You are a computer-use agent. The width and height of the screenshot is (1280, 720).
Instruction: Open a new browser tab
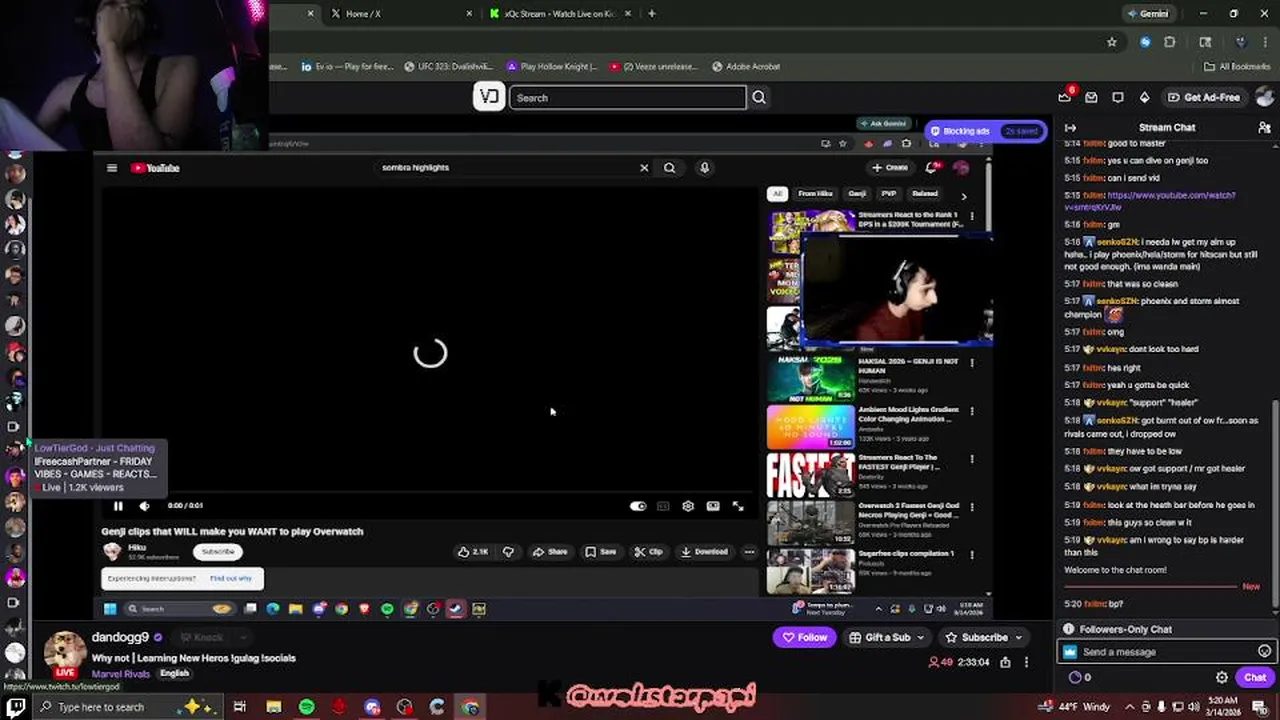(x=652, y=14)
